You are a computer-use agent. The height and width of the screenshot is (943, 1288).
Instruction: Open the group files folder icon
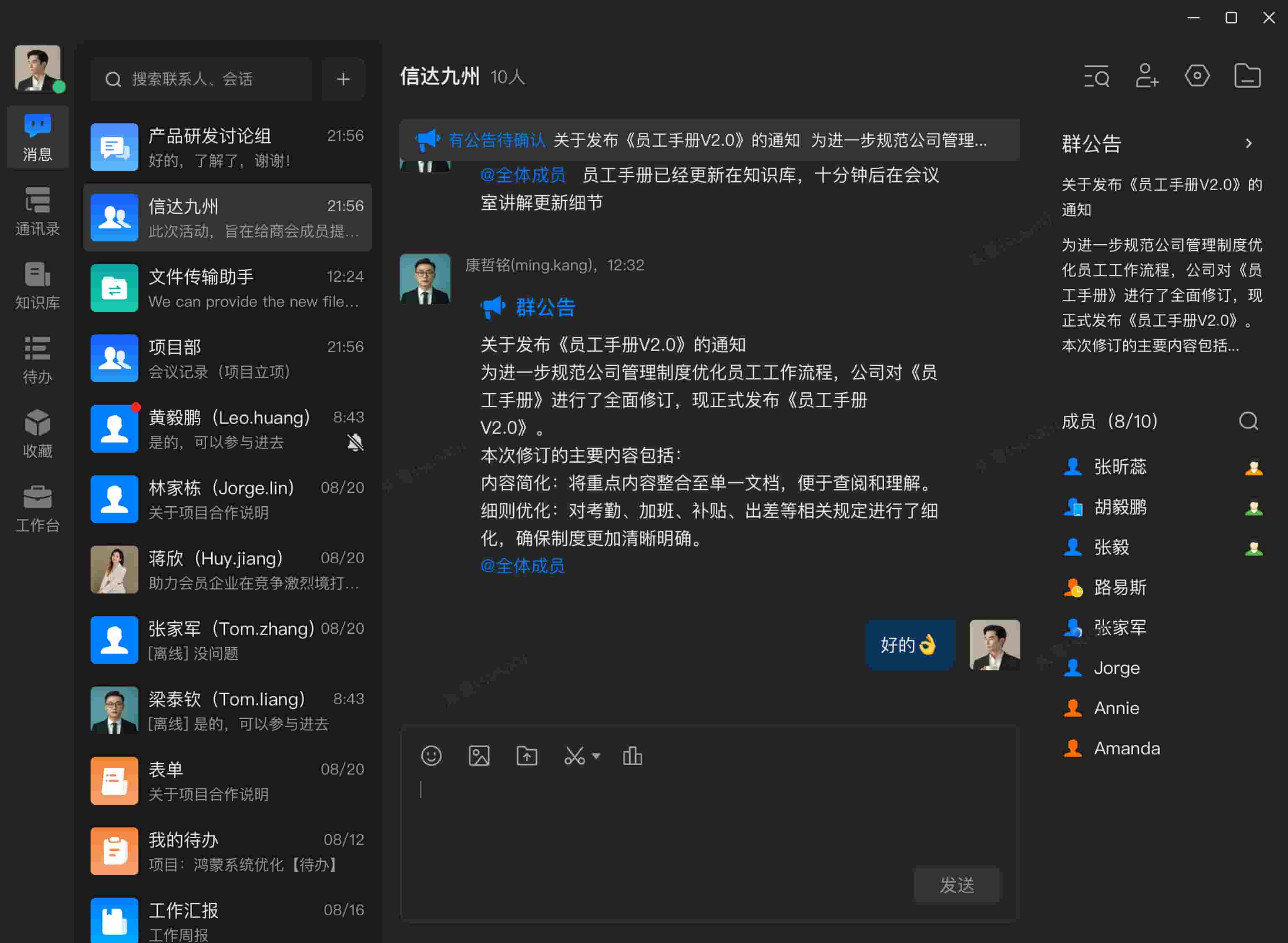click(x=1247, y=77)
